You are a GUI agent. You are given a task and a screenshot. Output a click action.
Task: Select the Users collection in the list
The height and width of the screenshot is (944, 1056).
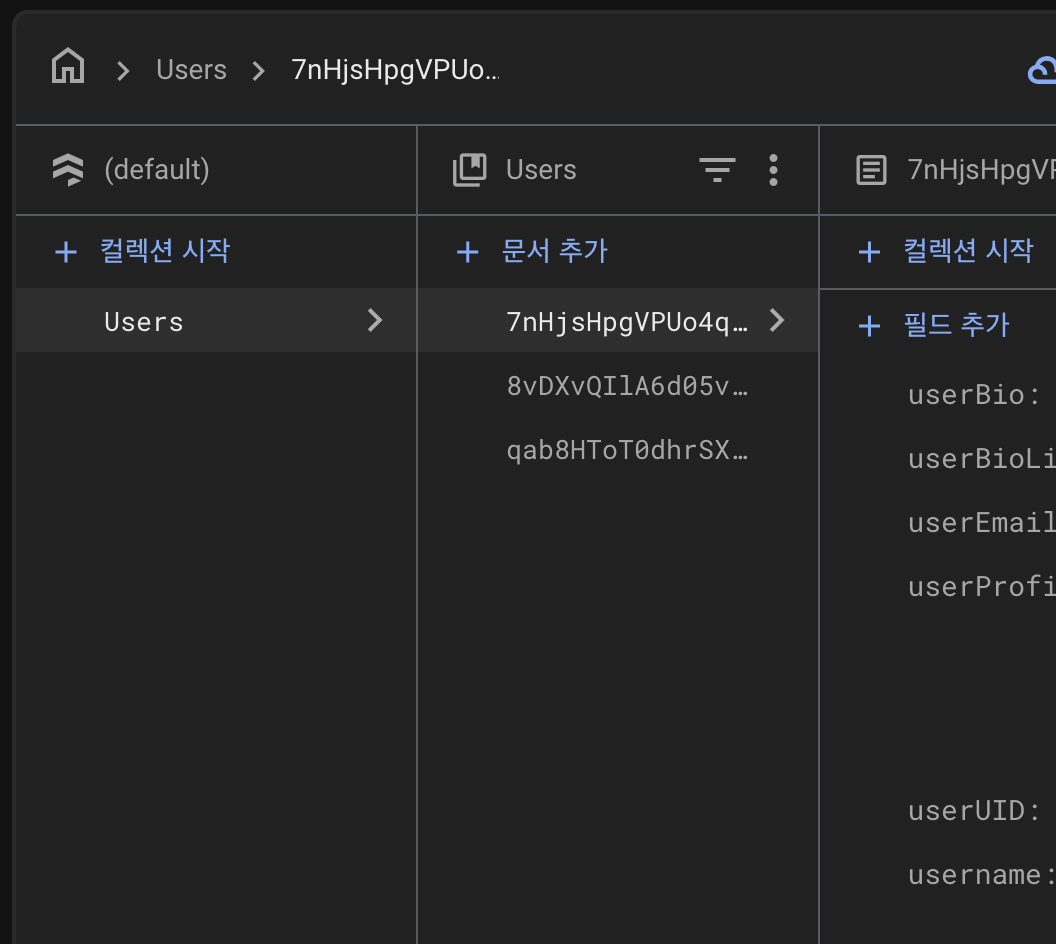pyautogui.click(x=144, y=321)
